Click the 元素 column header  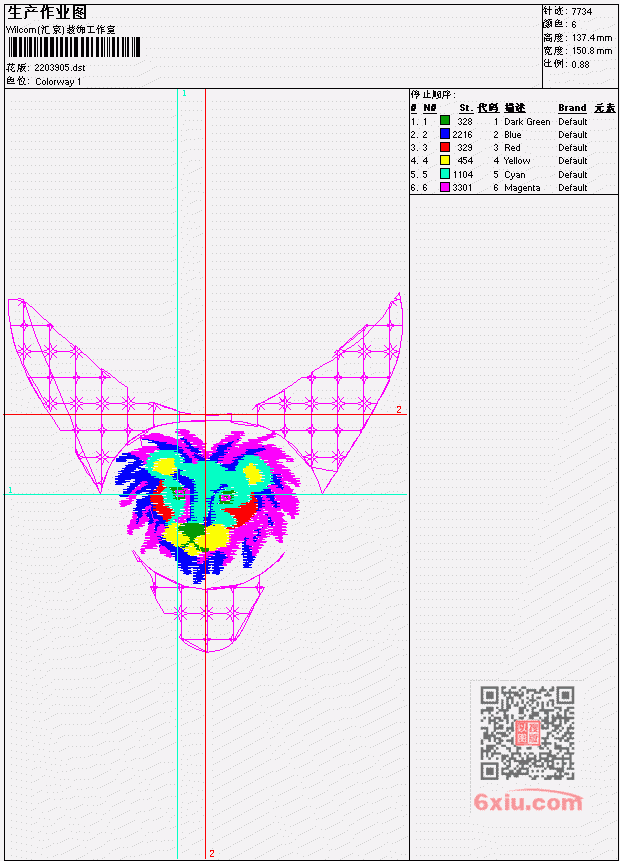(605, 108)
